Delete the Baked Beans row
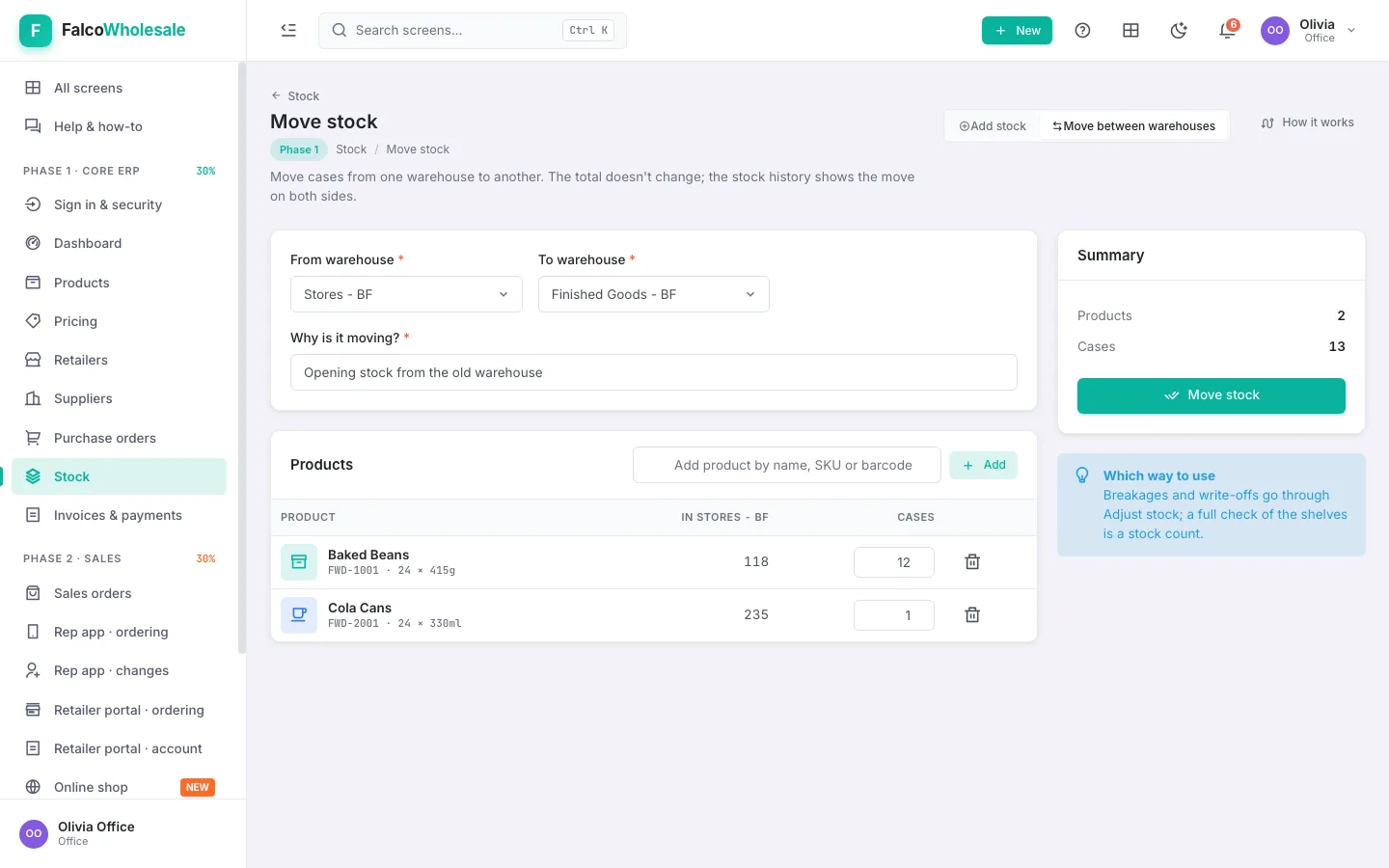 [972, 562]
